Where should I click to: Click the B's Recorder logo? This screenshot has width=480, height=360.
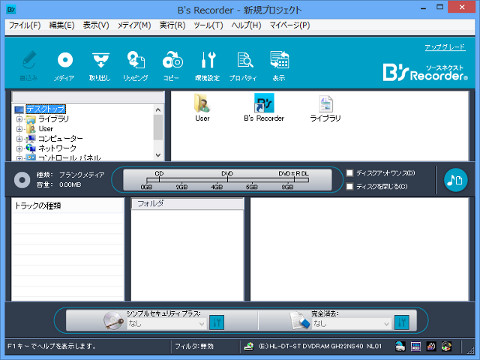coord(425,73)
